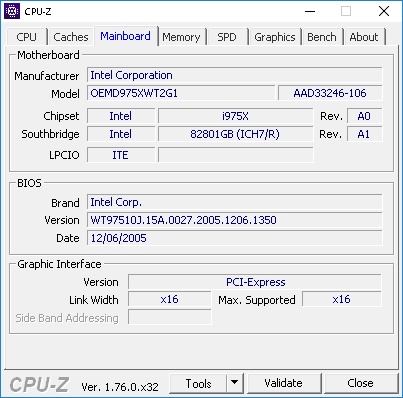This screenshot has width=403, height=398.
Task: Click the Side Band Addressing field
Action: (170, 317)
